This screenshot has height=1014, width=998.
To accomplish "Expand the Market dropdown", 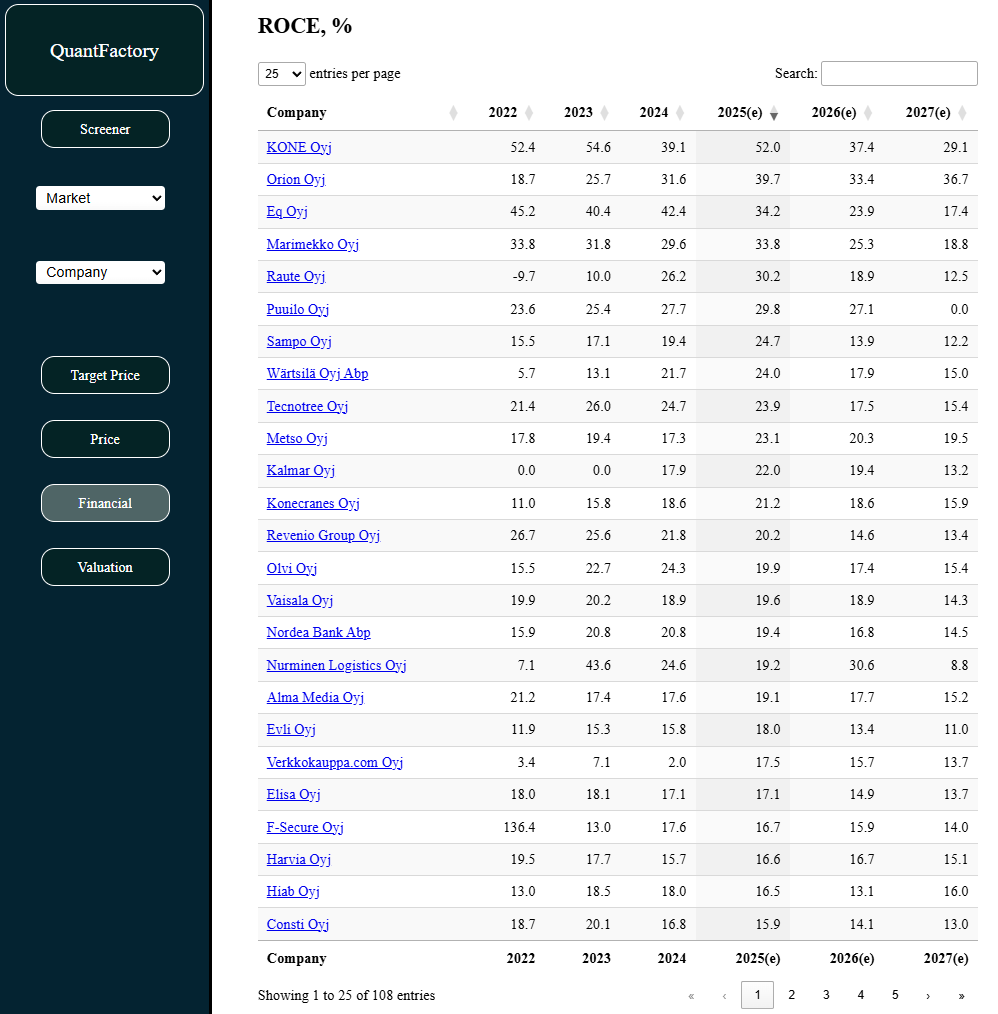I will click(100, 198).
